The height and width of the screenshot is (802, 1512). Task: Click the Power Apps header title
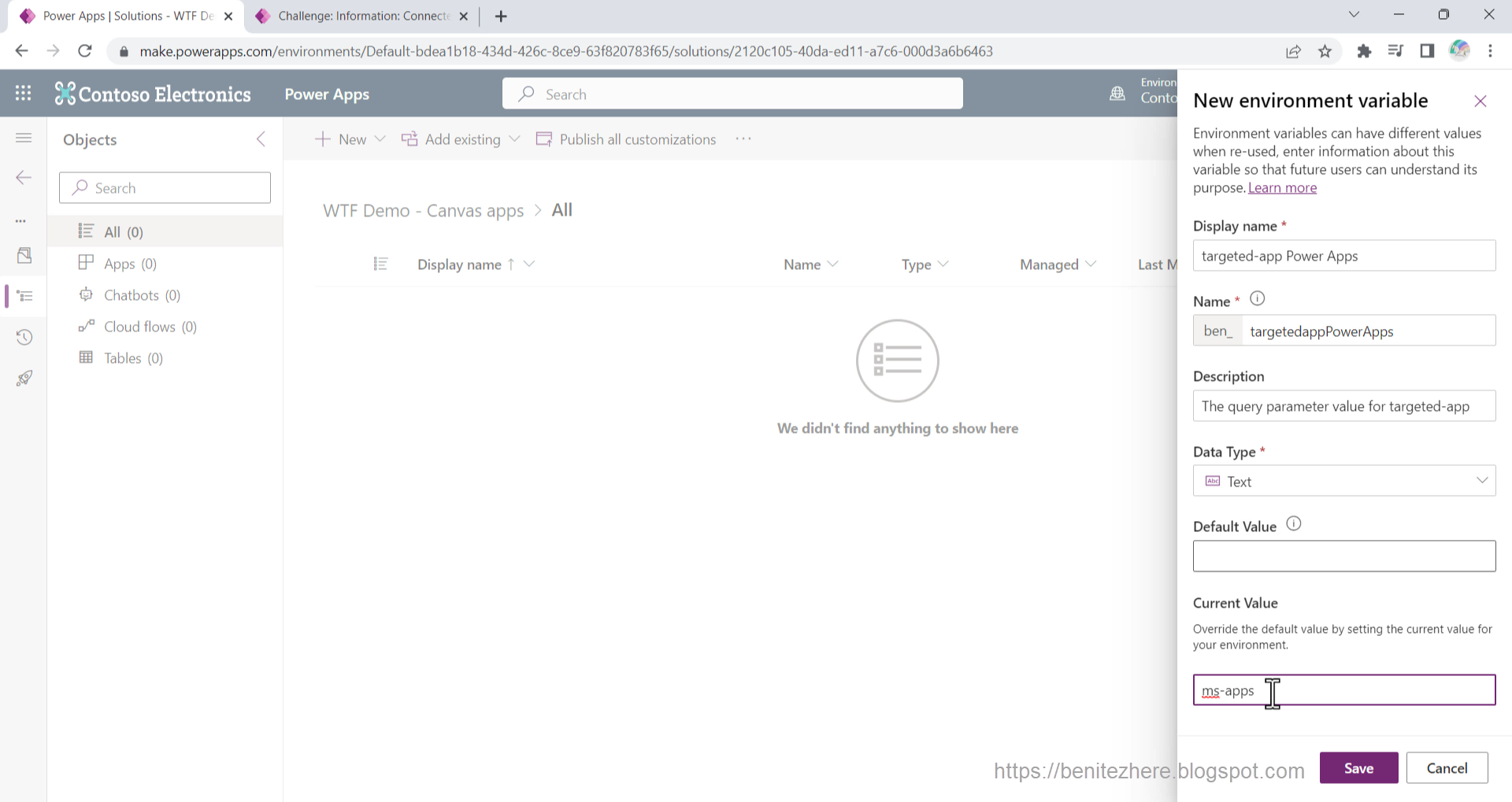(x=327, y=94)
